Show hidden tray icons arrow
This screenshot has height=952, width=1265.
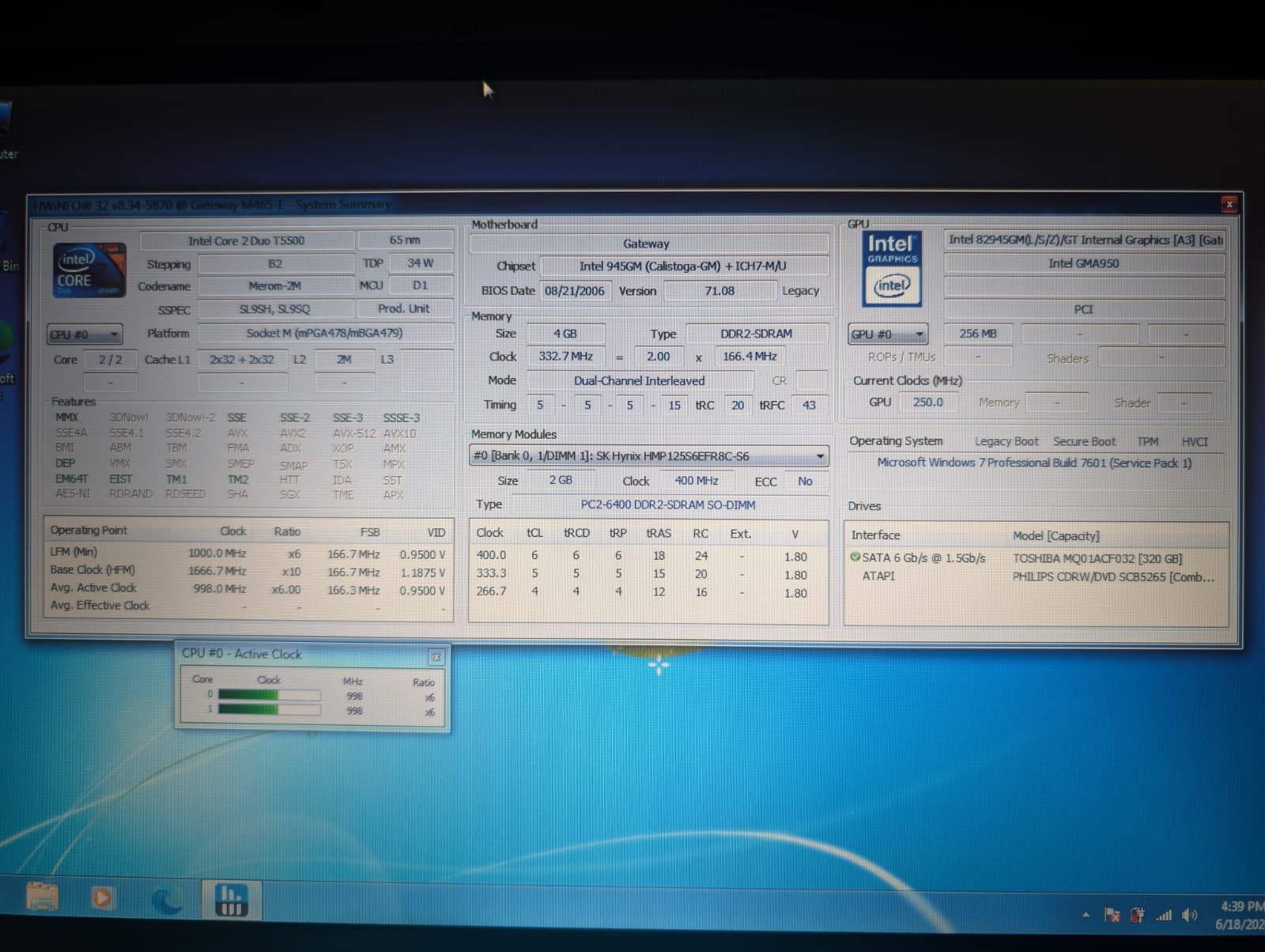click(1086, 915)
